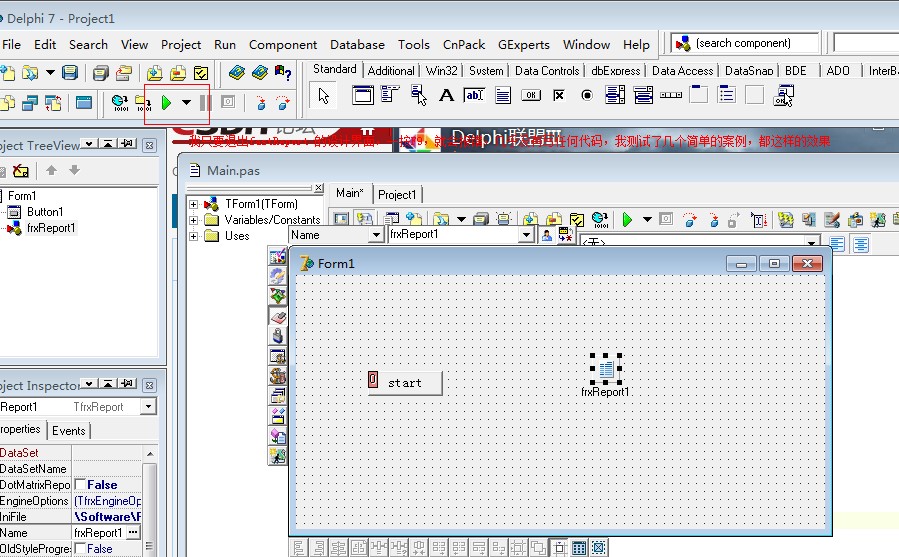
Task: Expand the Uses tree node
Action: 193,236
